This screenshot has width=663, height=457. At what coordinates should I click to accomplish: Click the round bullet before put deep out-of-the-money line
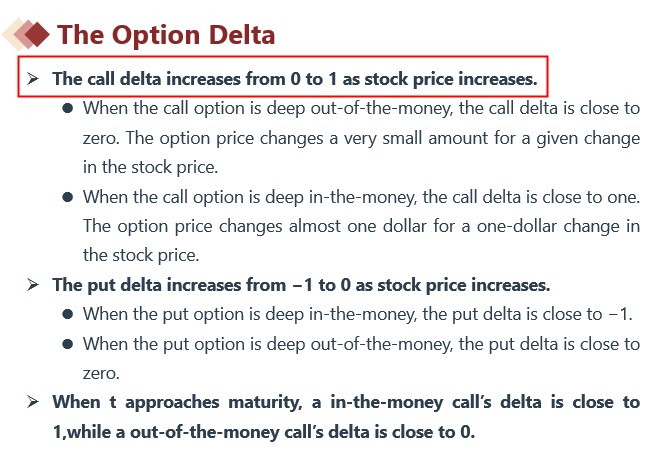click(67, 344)
